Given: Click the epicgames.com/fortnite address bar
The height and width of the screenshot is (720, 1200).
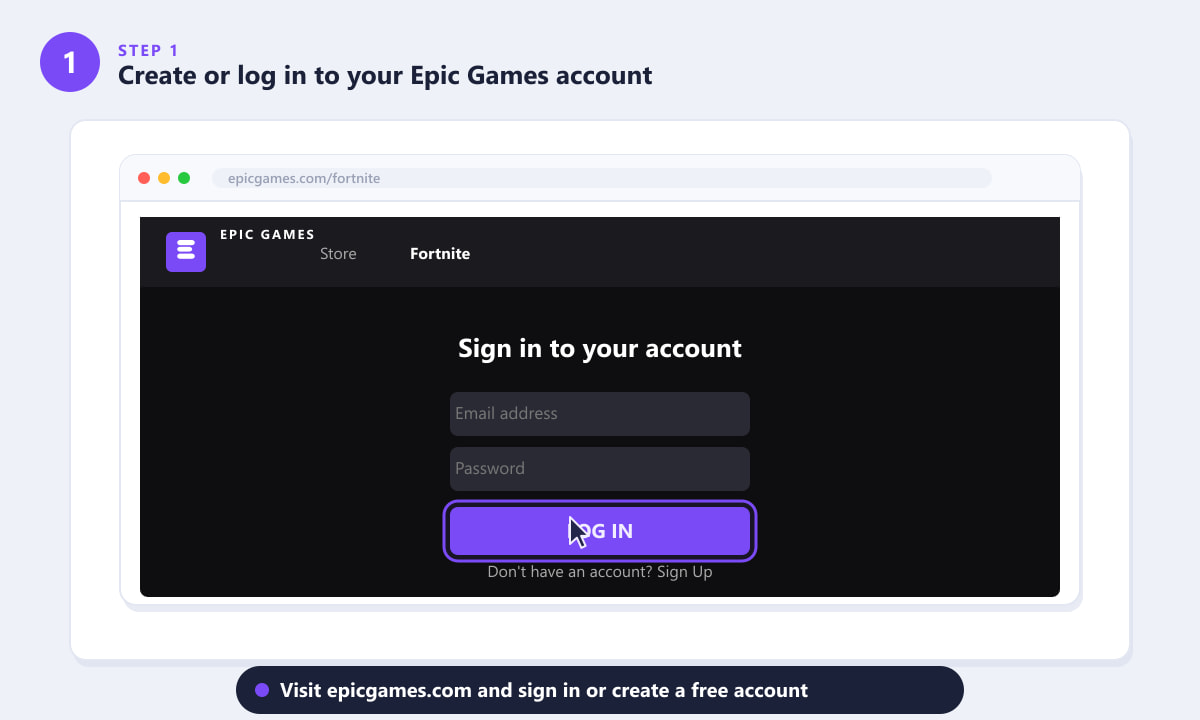Looking at the screenshot, I should [602, 178].
